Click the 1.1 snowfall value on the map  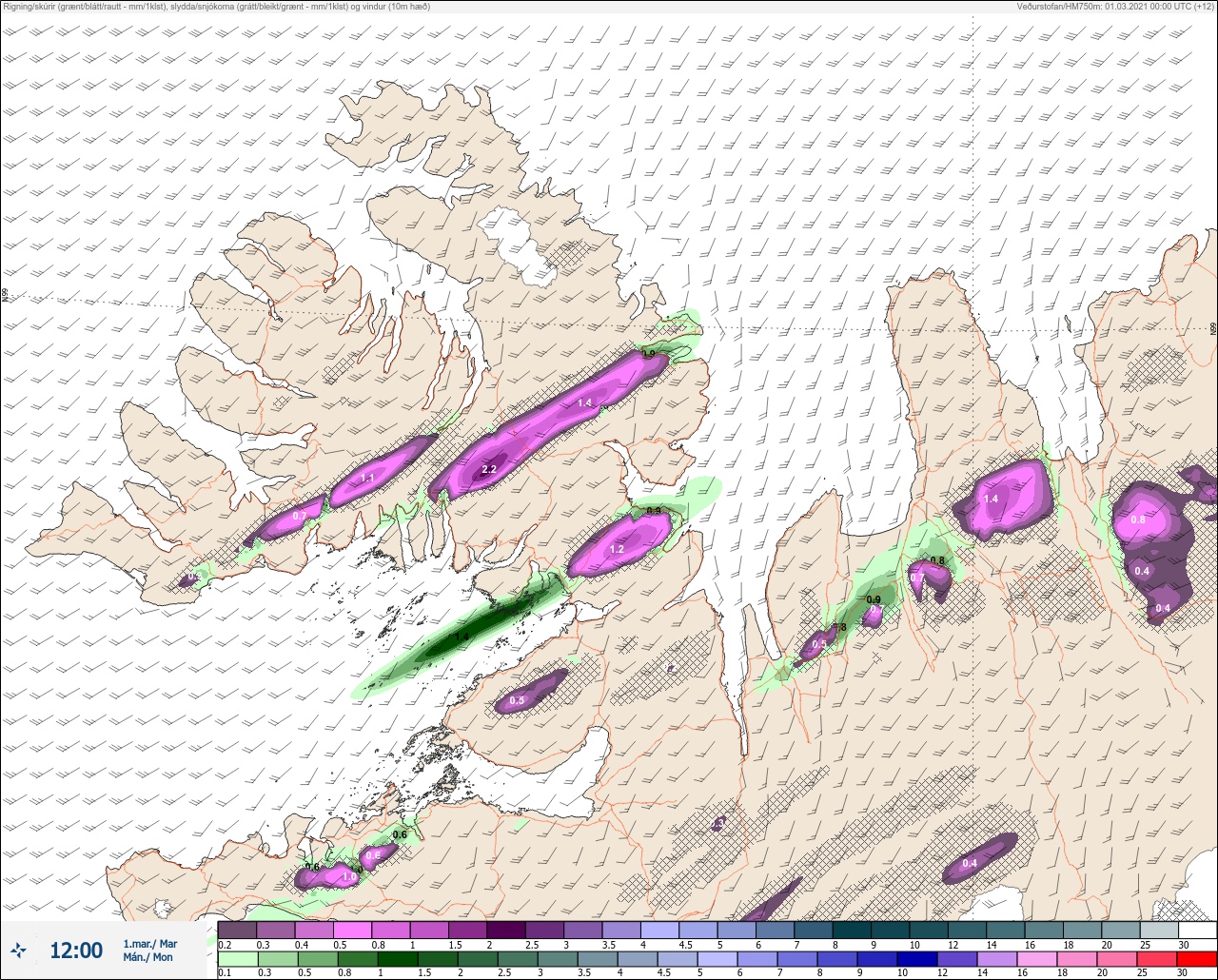tap(367, 478)
